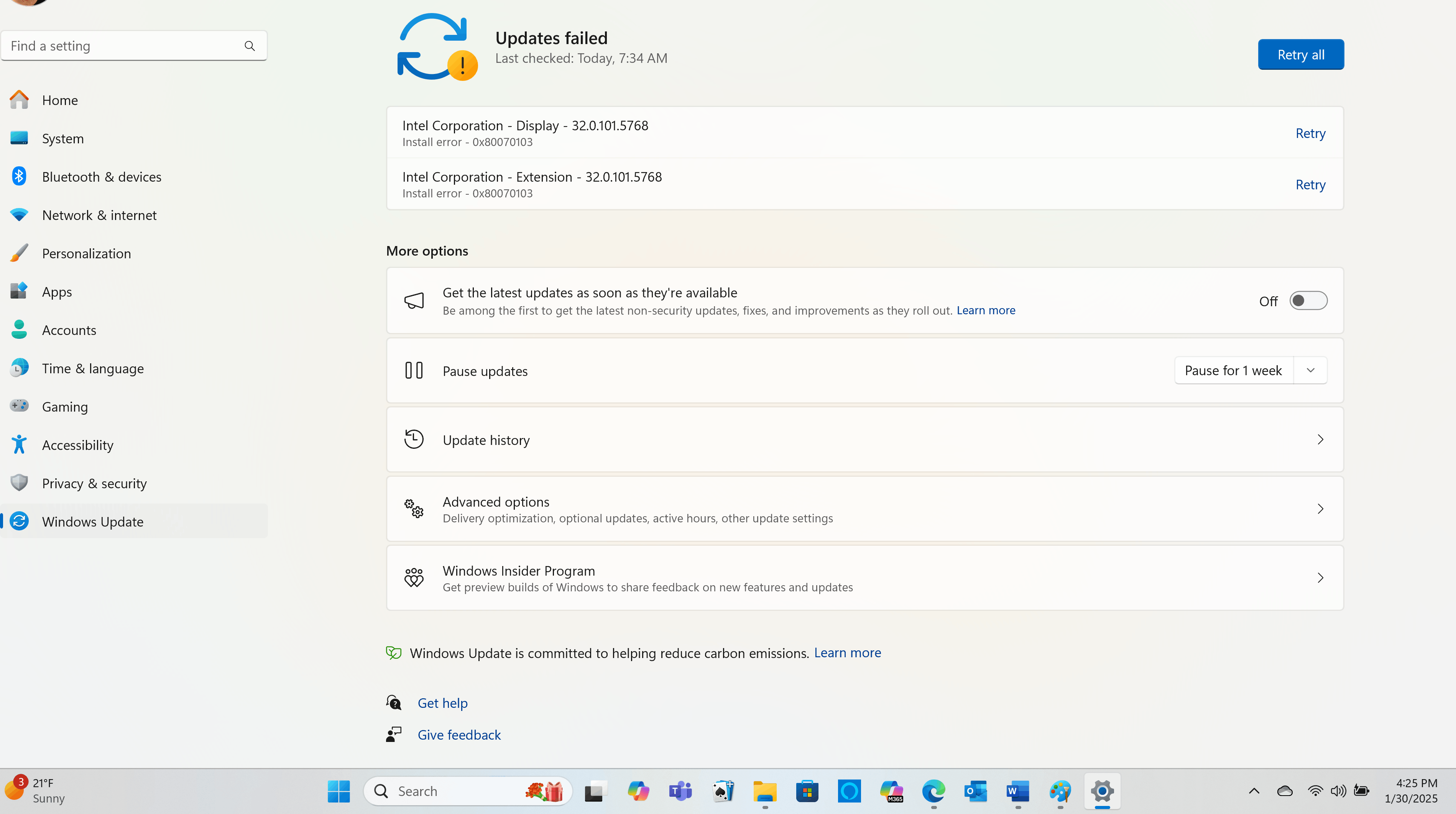Toggle 'Get the latest updates' switch on
The height and width of the screenshot is (814, 1456).
[x=1308, y=300]
